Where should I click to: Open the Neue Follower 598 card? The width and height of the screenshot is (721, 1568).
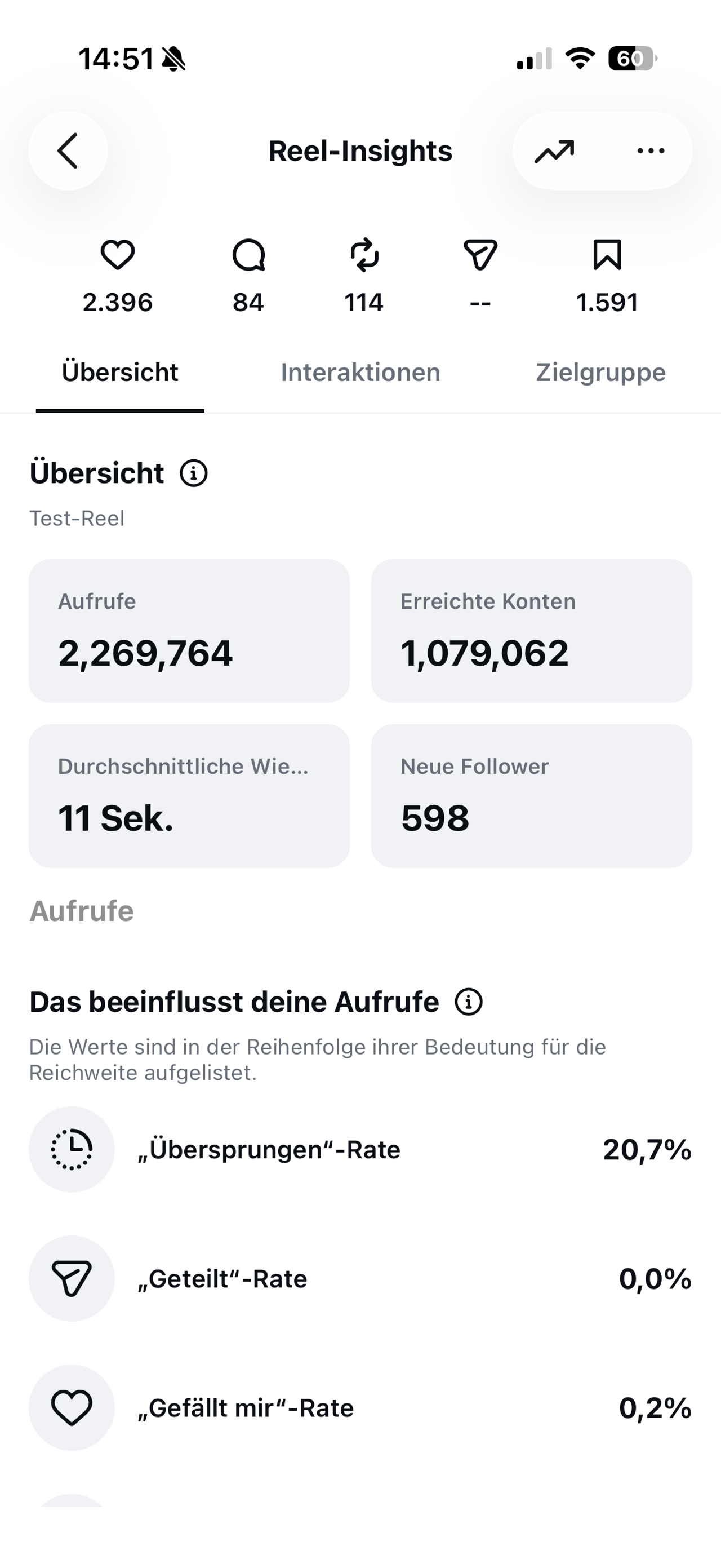coord(531,796)
